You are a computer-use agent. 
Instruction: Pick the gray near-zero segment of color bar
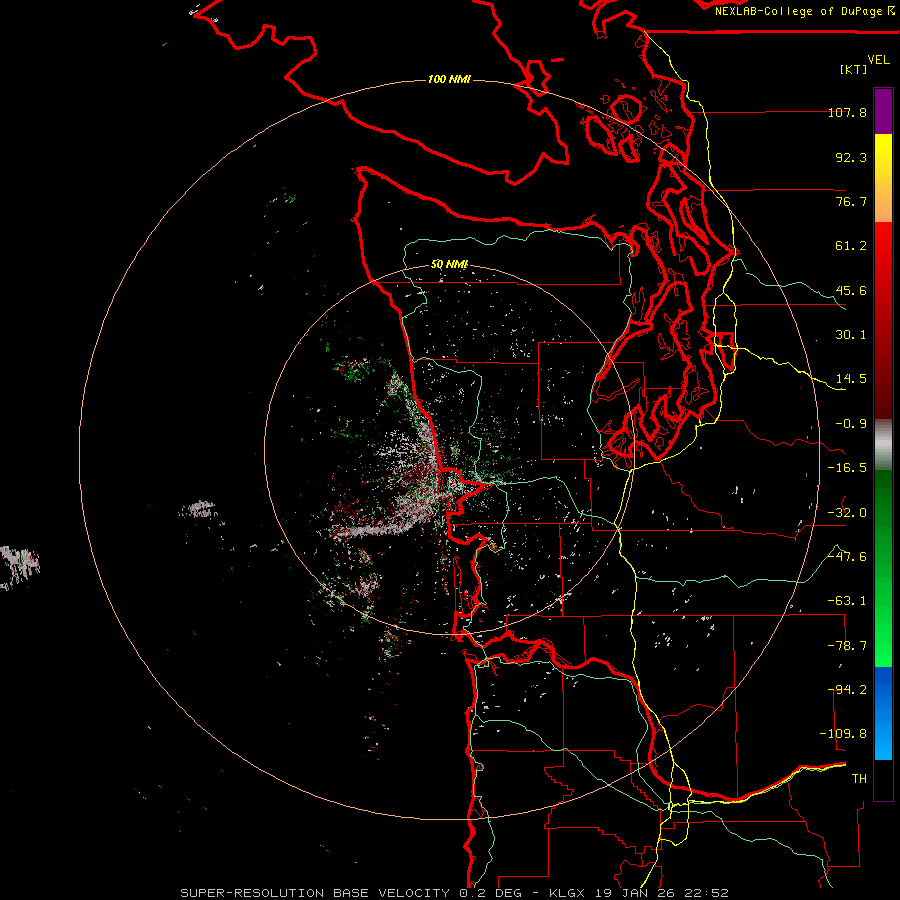(x=883, y=445)
